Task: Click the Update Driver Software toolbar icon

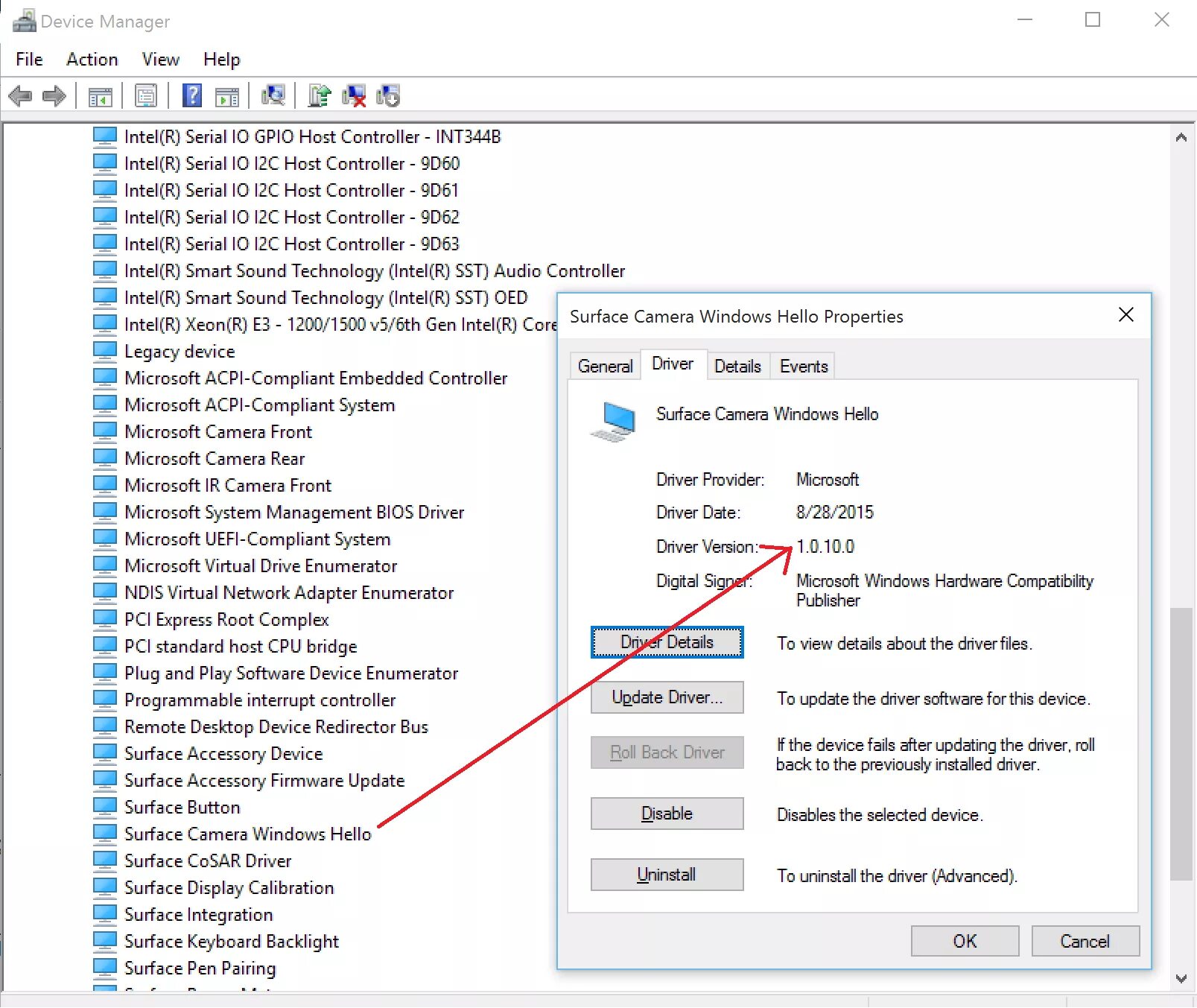Action: click(x=320, y=96)
